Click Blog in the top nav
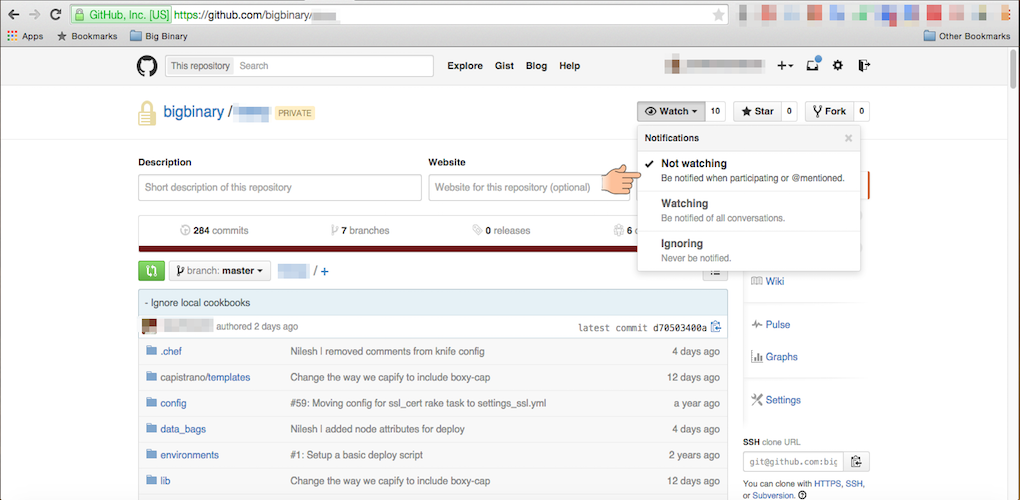The image size is (1020, 500). 536,66
